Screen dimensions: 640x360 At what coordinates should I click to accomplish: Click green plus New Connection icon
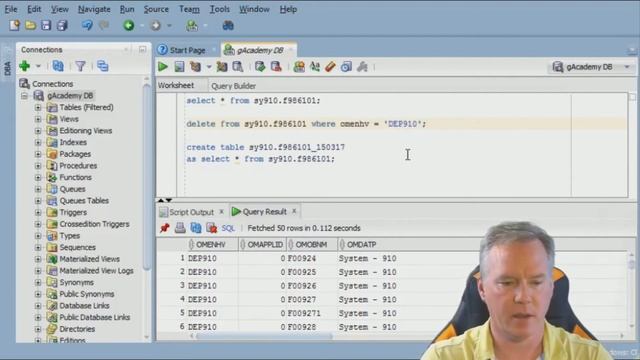[x=24, y=66]
